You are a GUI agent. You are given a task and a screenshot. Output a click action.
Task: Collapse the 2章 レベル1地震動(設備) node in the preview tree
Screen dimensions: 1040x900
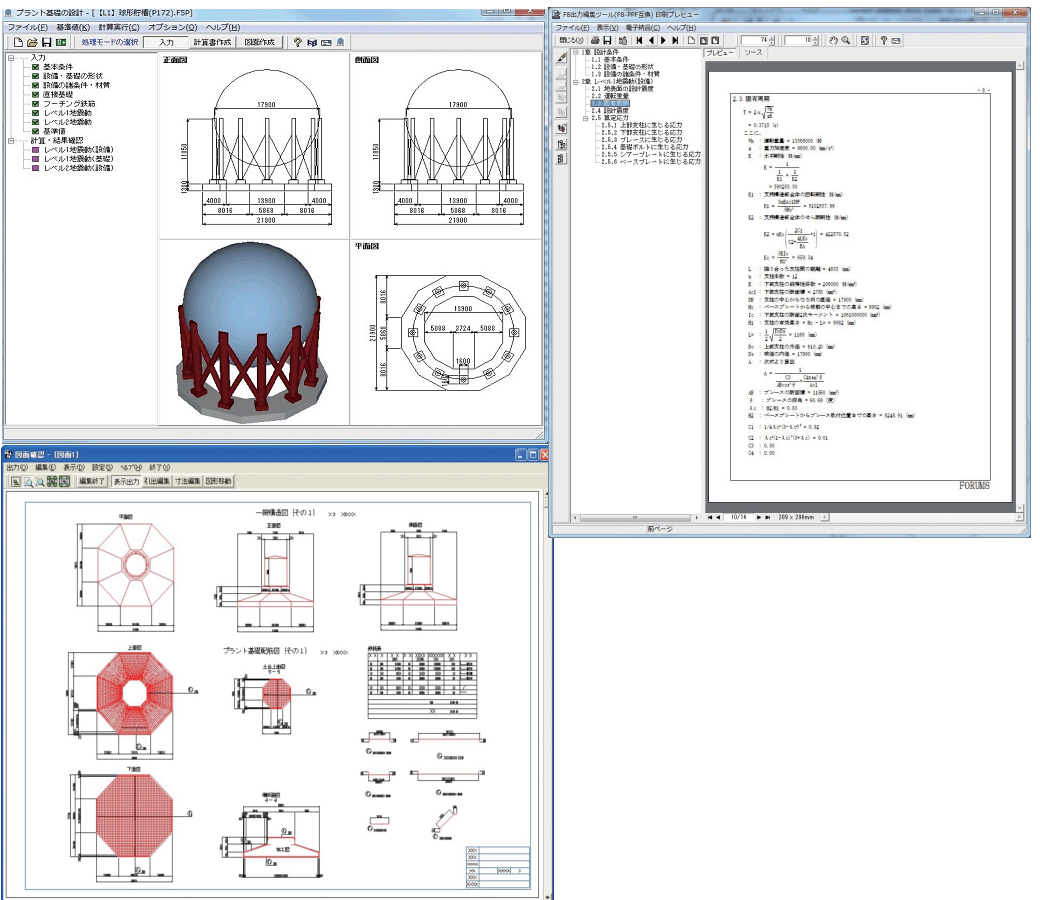(x=576, y=82)
